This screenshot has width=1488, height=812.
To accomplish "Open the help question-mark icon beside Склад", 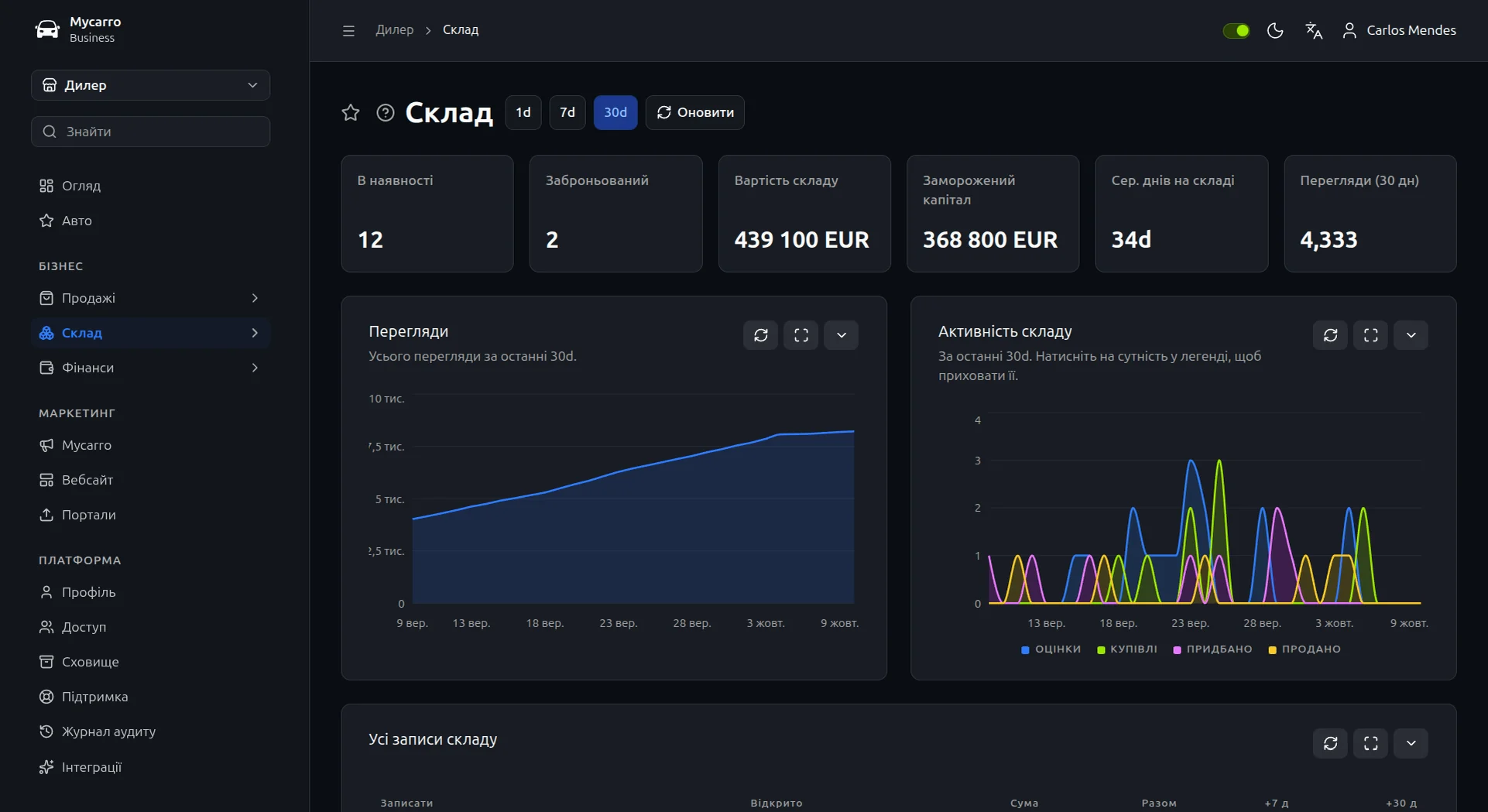I will point(386,112).
